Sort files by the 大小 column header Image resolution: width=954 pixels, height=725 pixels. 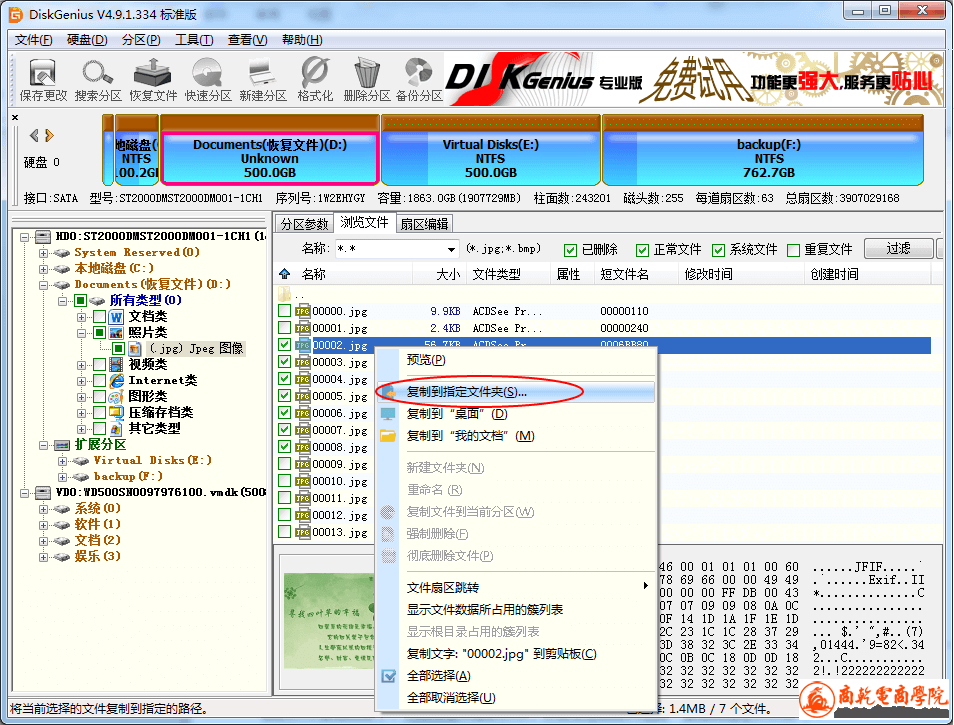tap(440, 274)
